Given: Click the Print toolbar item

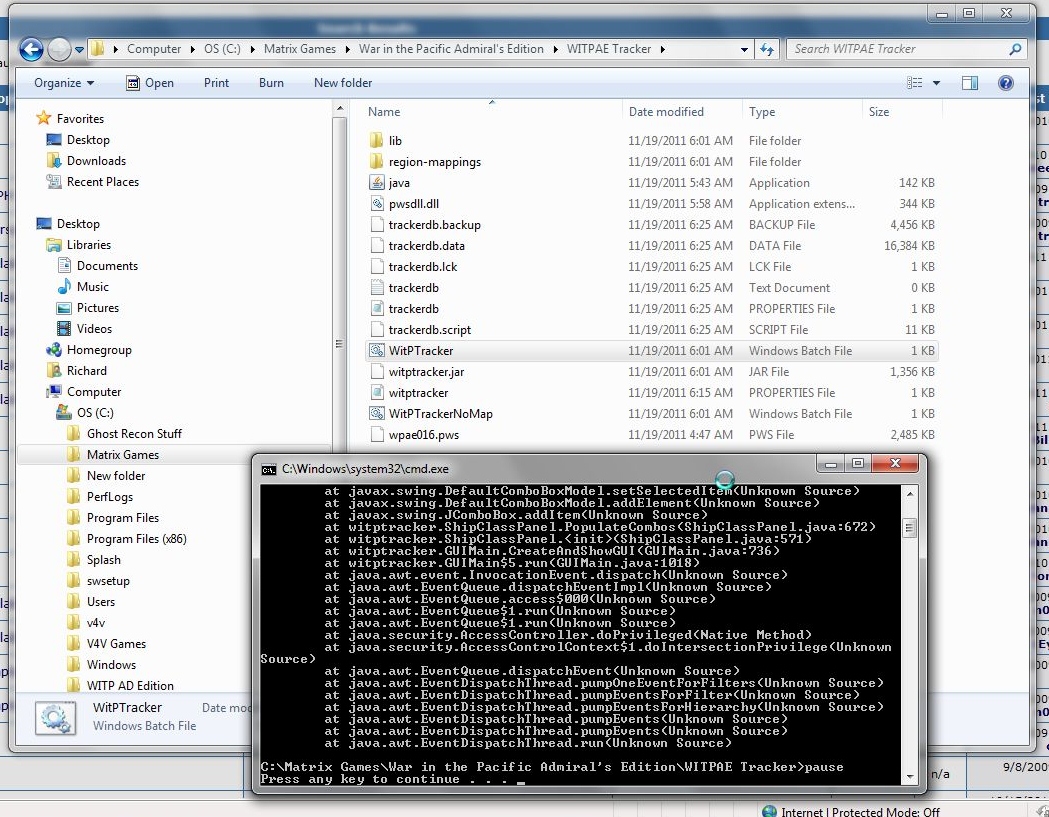Looking at the screenshot, I should click(216, 83).
